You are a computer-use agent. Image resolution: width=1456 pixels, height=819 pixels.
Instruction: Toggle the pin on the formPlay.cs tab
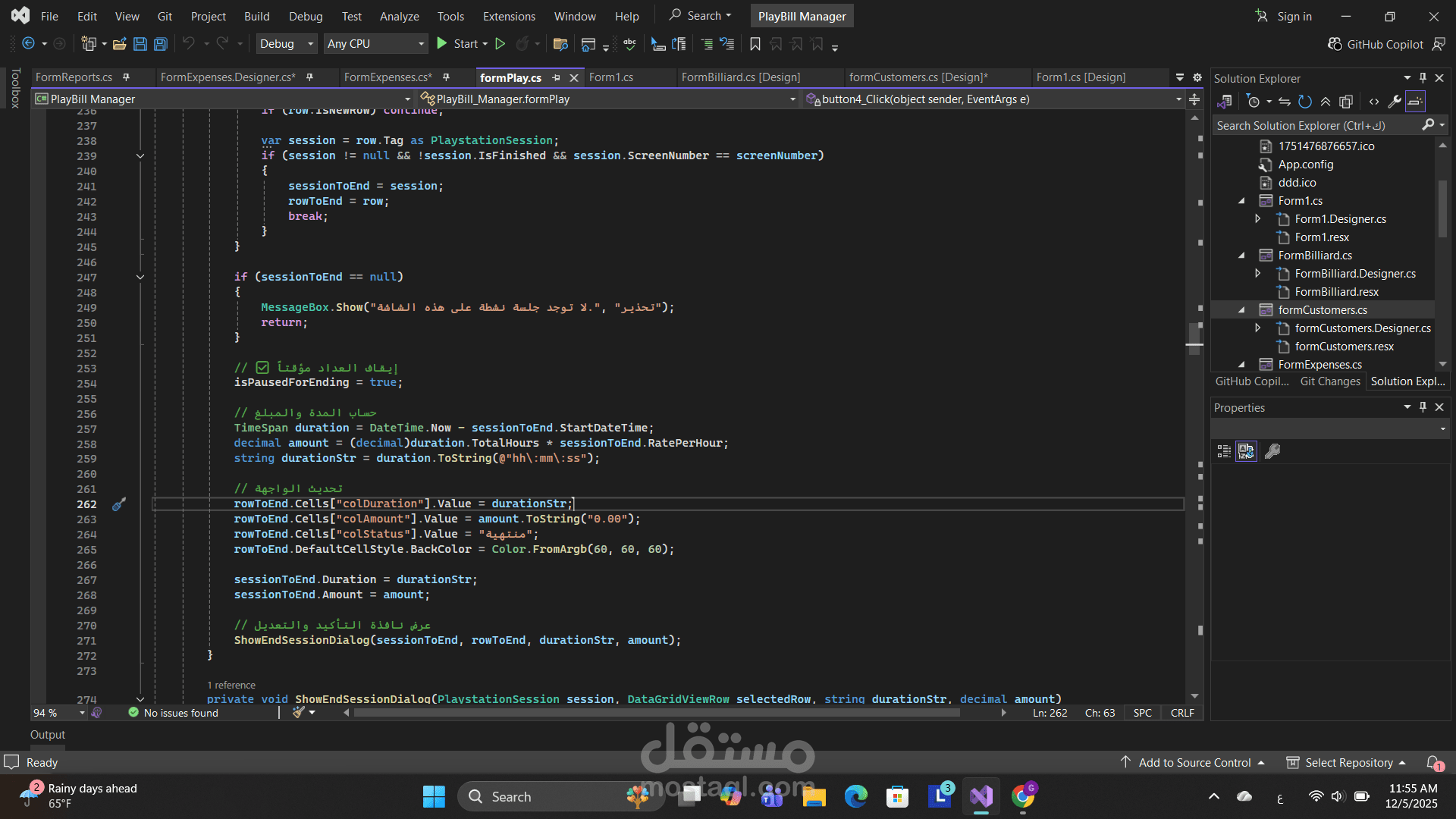click(x=556, y=77)
